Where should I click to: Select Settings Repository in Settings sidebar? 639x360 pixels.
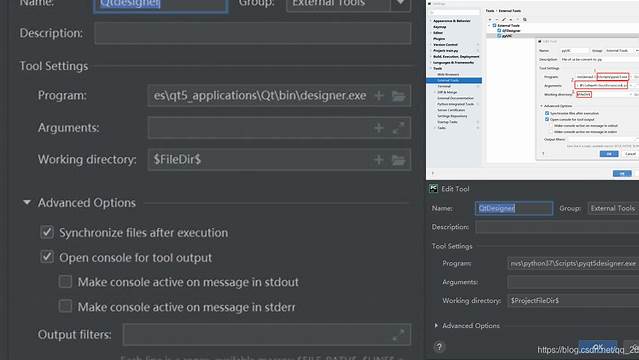tap(452, 116)
